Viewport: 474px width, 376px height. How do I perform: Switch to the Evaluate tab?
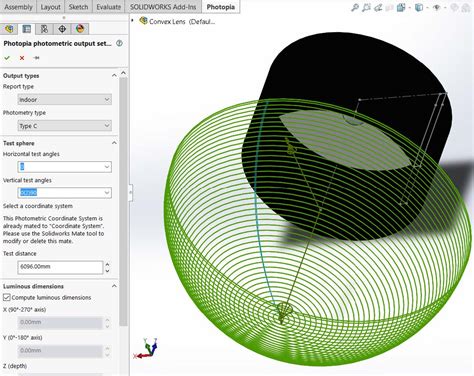[x=109, y=7]
